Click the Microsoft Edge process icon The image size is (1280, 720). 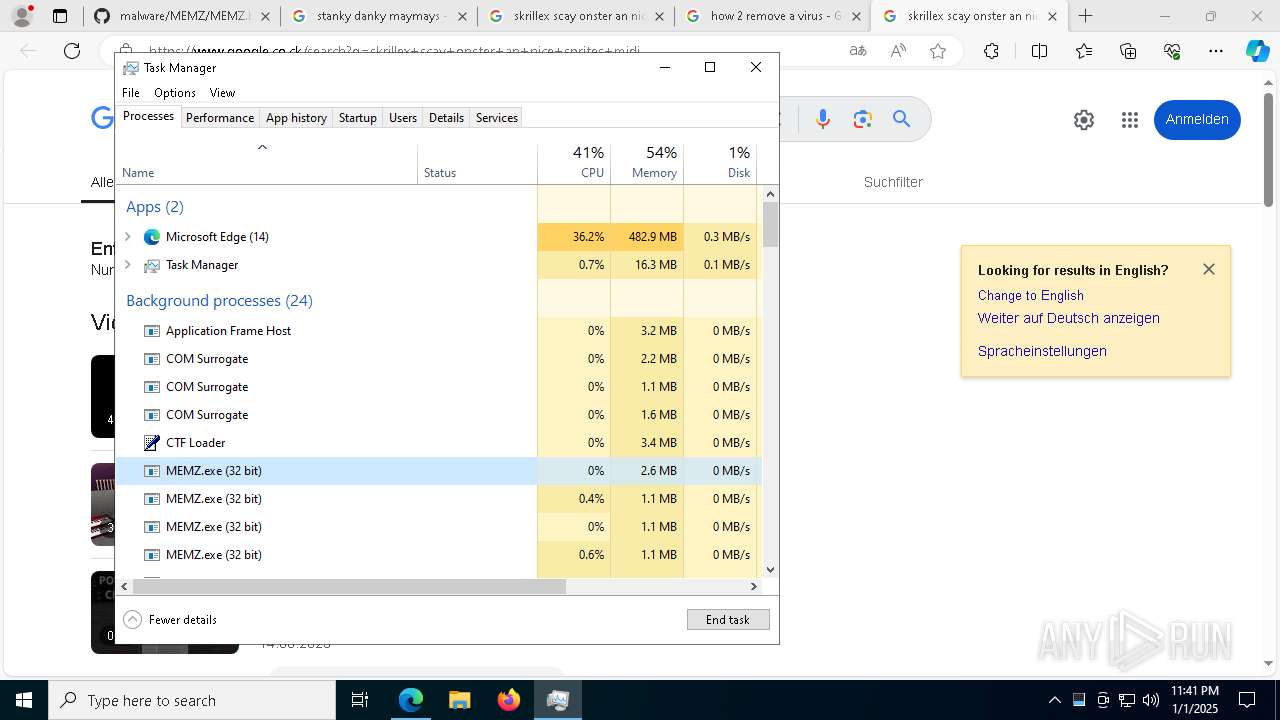pos(152,237)
